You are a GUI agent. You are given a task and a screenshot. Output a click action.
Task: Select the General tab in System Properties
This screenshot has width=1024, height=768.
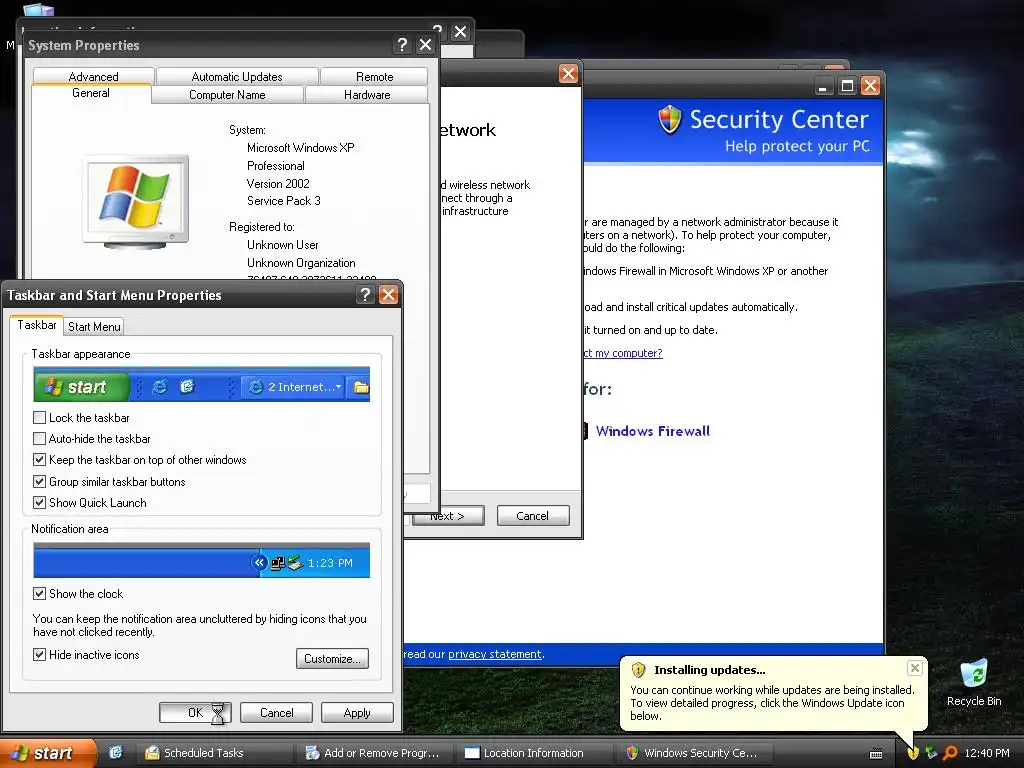click(x=91, y=93)
